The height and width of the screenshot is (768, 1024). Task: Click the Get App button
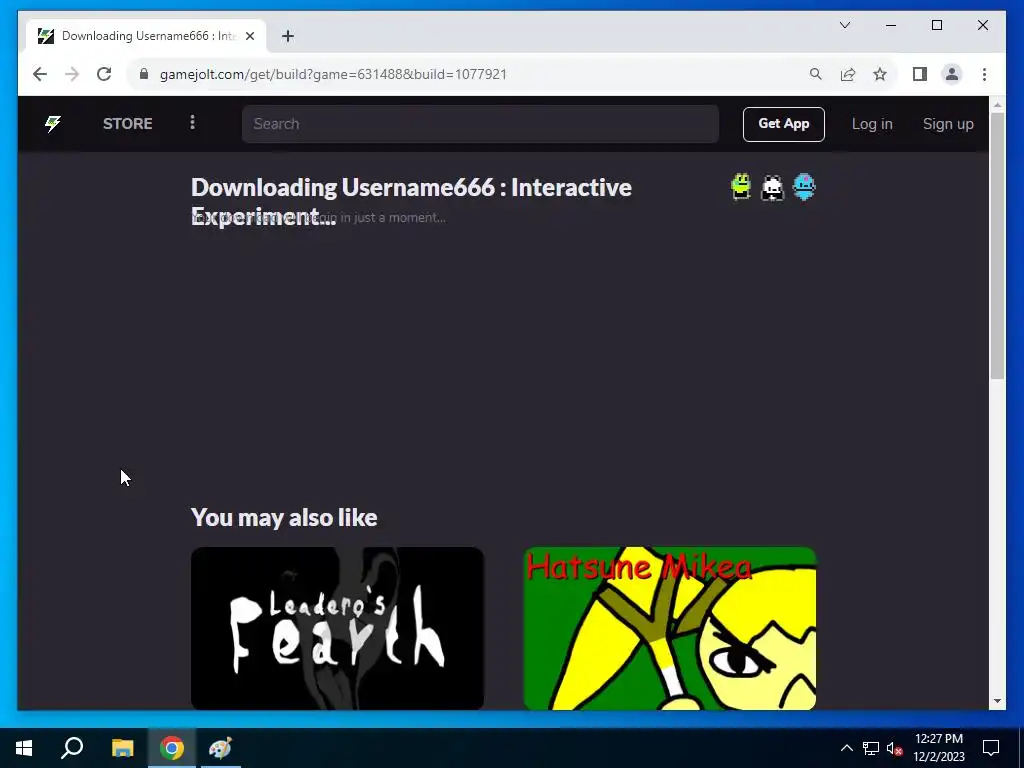[x=784, y=124]
